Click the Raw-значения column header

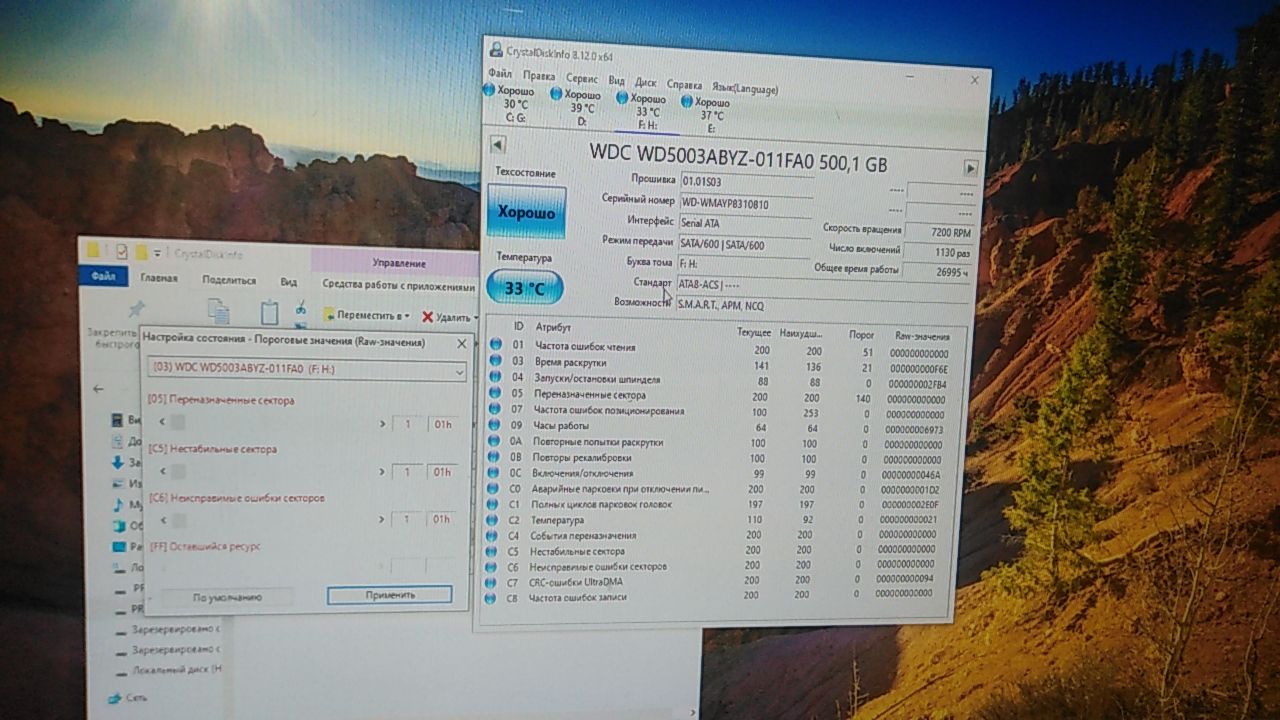(x=921, y=337)
